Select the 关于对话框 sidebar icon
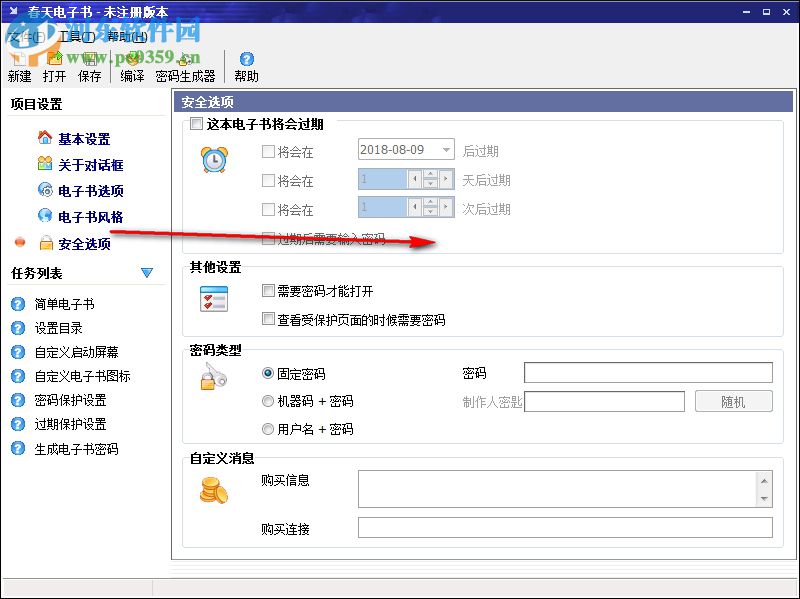 point(45,163)
